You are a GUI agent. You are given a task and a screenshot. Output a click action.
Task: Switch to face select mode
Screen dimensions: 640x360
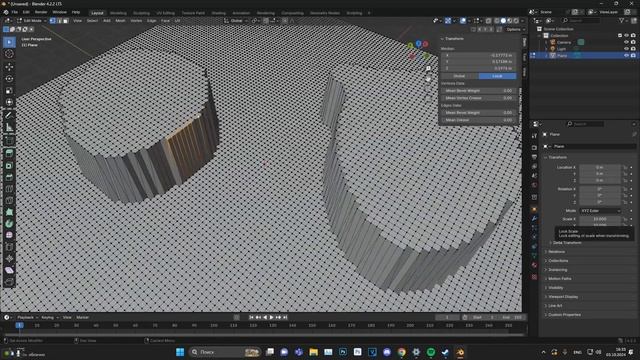pos(65,20)
